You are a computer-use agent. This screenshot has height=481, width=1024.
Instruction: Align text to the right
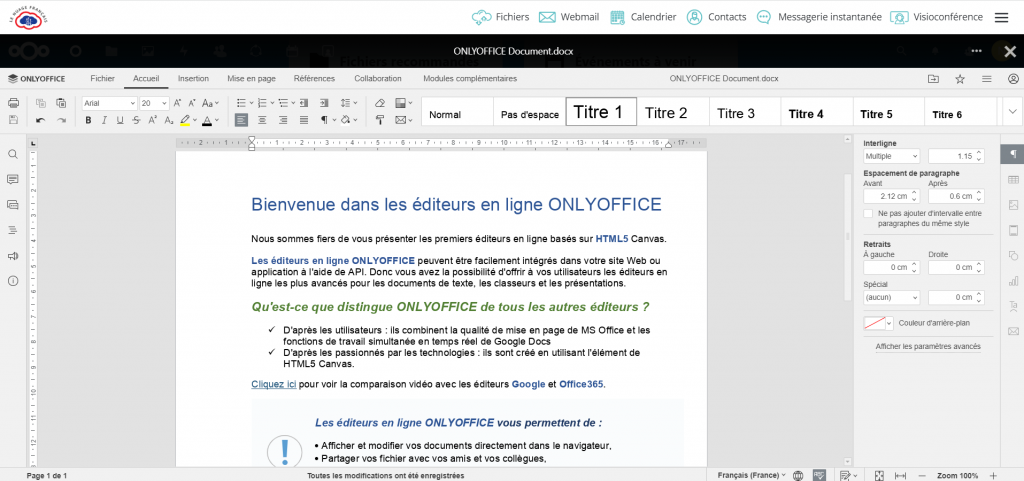coord(283,120)
